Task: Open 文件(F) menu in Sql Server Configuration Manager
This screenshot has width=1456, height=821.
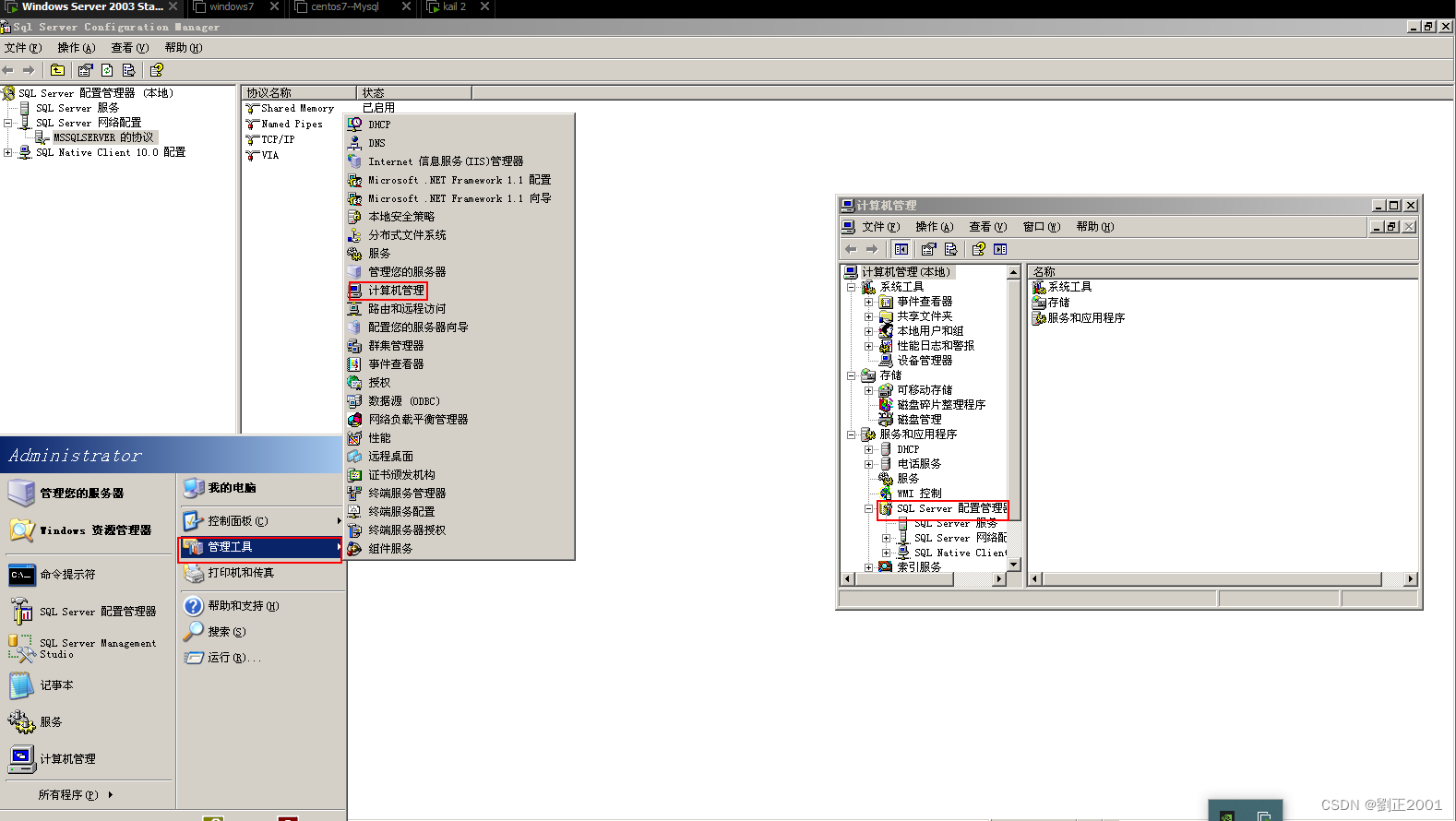Action: coord(23,48)
